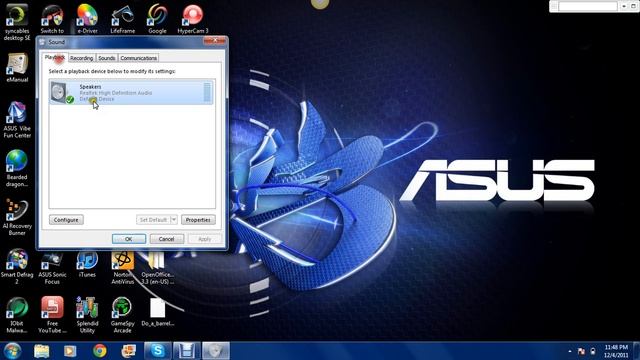Show hidden system tray icons

point(570,351)
